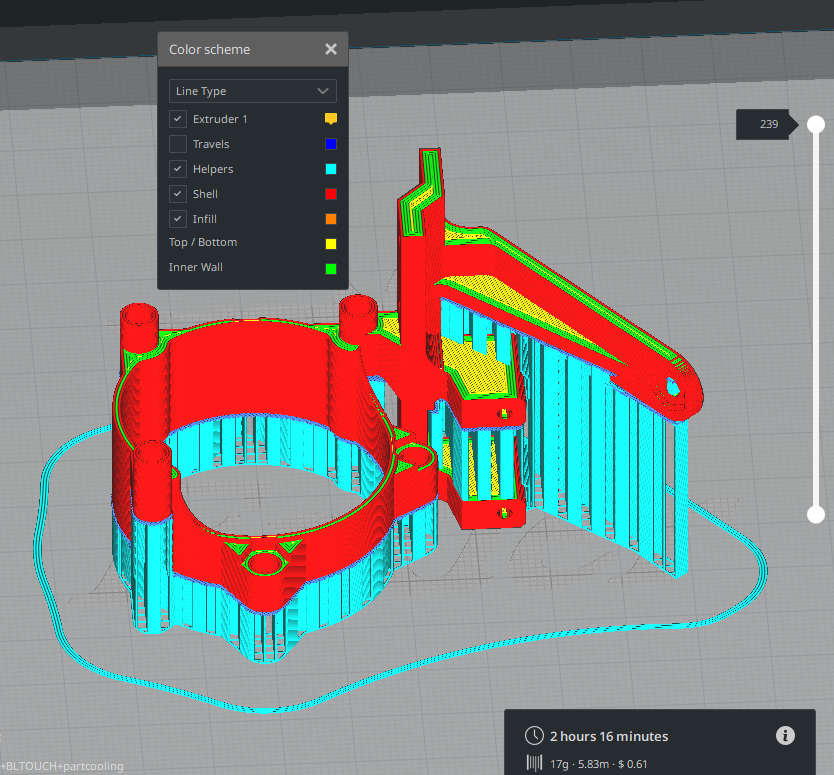
Task: Click the '+BLTOUCH+partcooling' job name text
Action: pyautogui.click(x=62, y=766)
